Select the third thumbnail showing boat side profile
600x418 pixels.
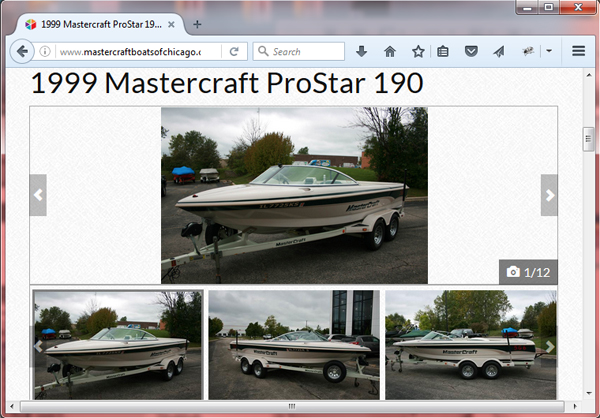471,345
